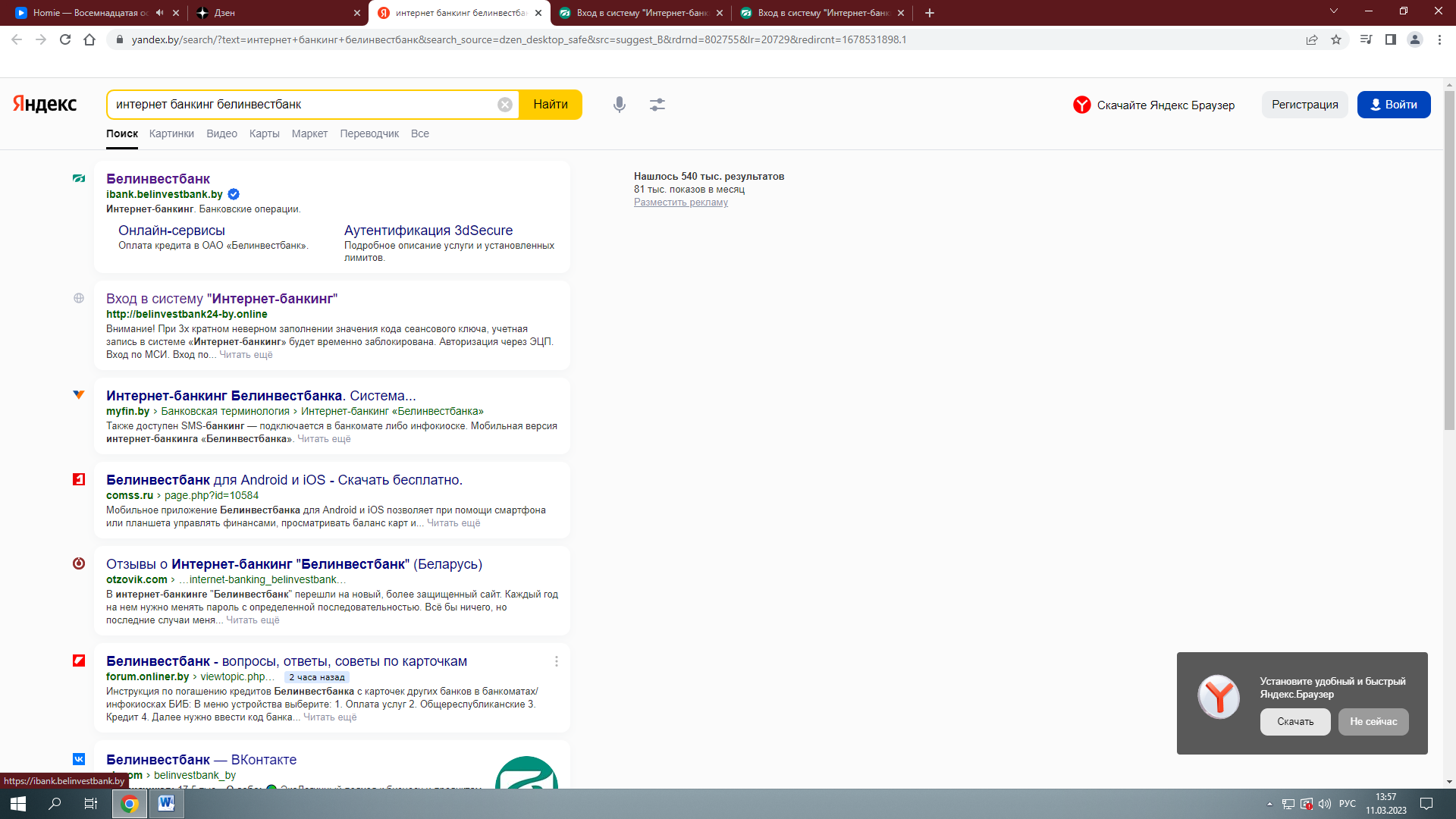Screen dimensions: 1456x819
Task: Click Читать ещё under the myfin.by result
Action: (324, 439)
